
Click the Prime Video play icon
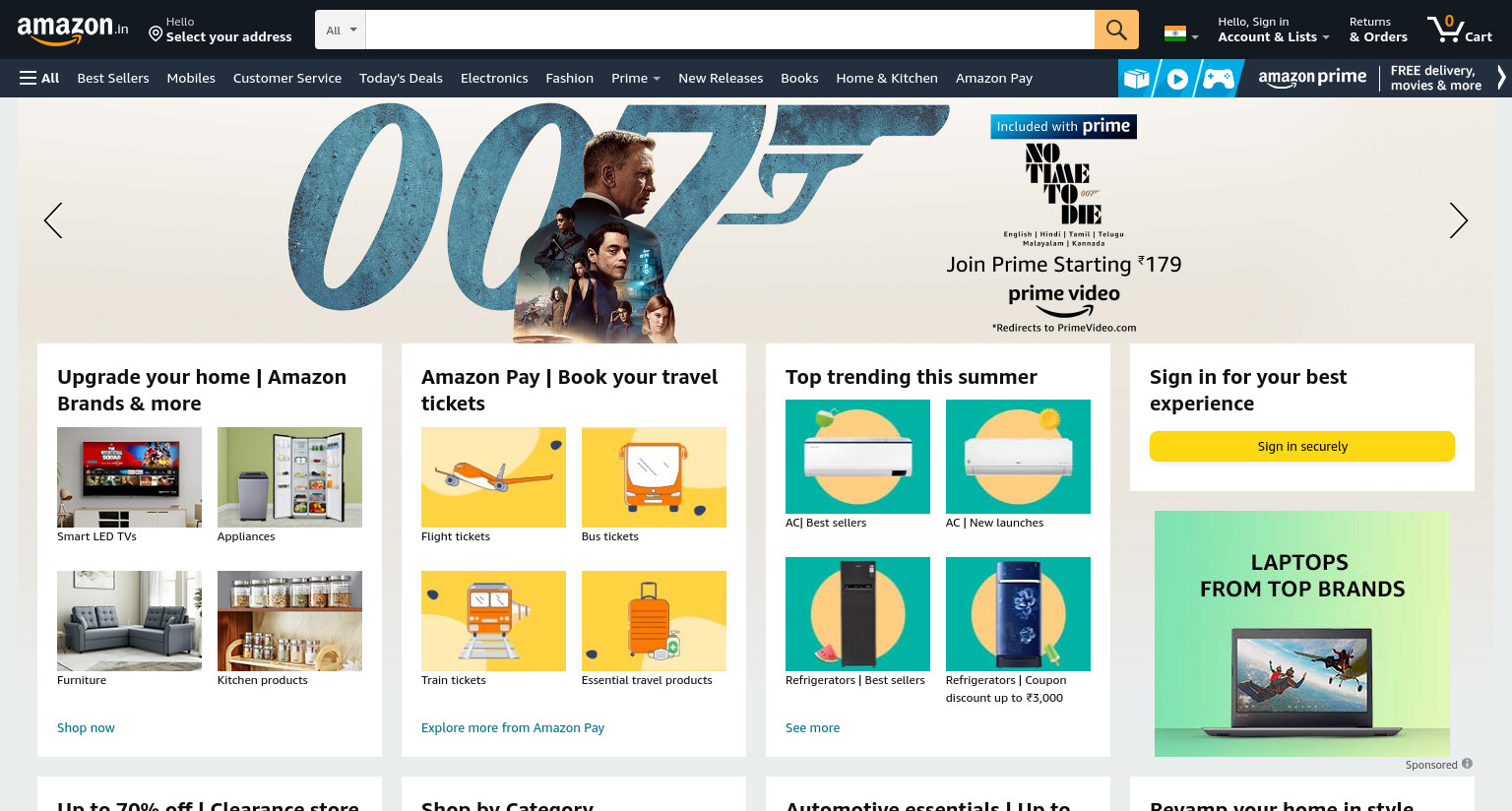pos(1177,79)
